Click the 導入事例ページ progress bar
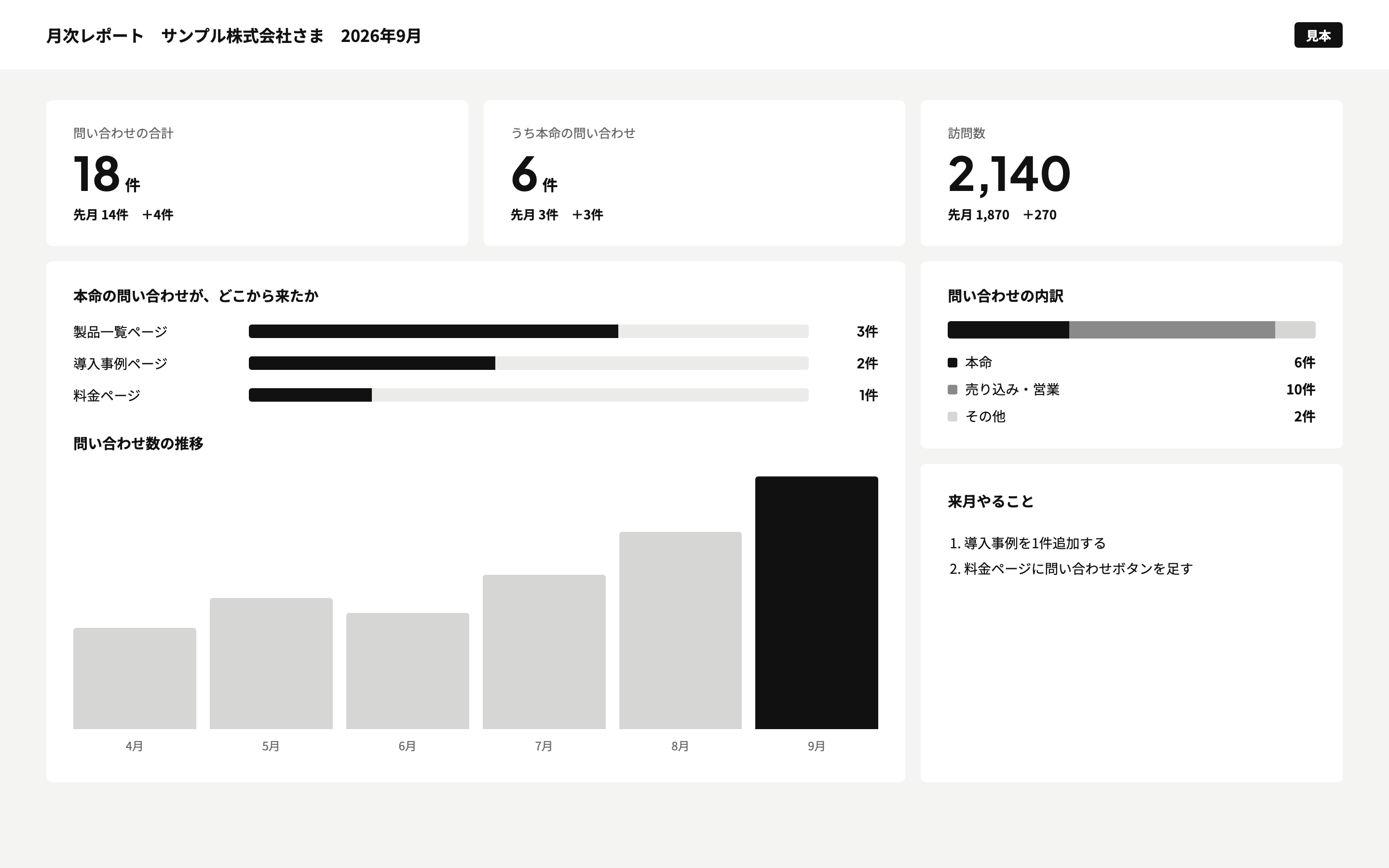The width and height of the screenshot is (1389, 868). click(x=528, y=363)
